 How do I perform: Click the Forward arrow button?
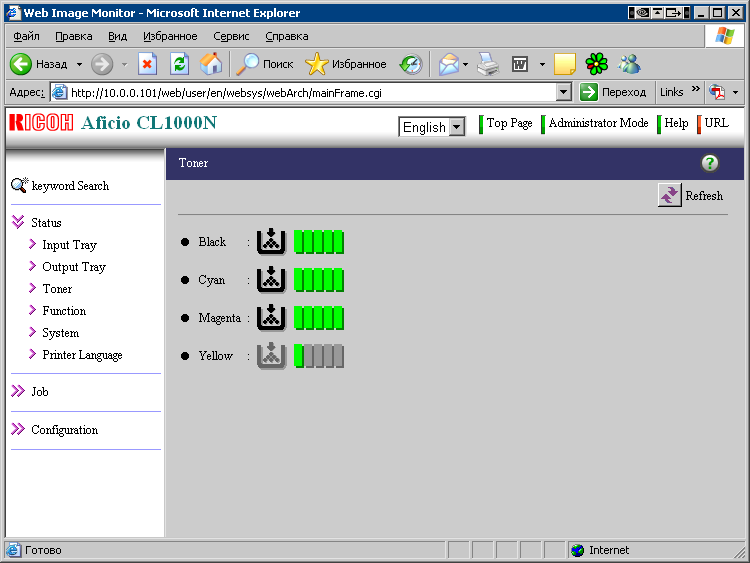102,64
